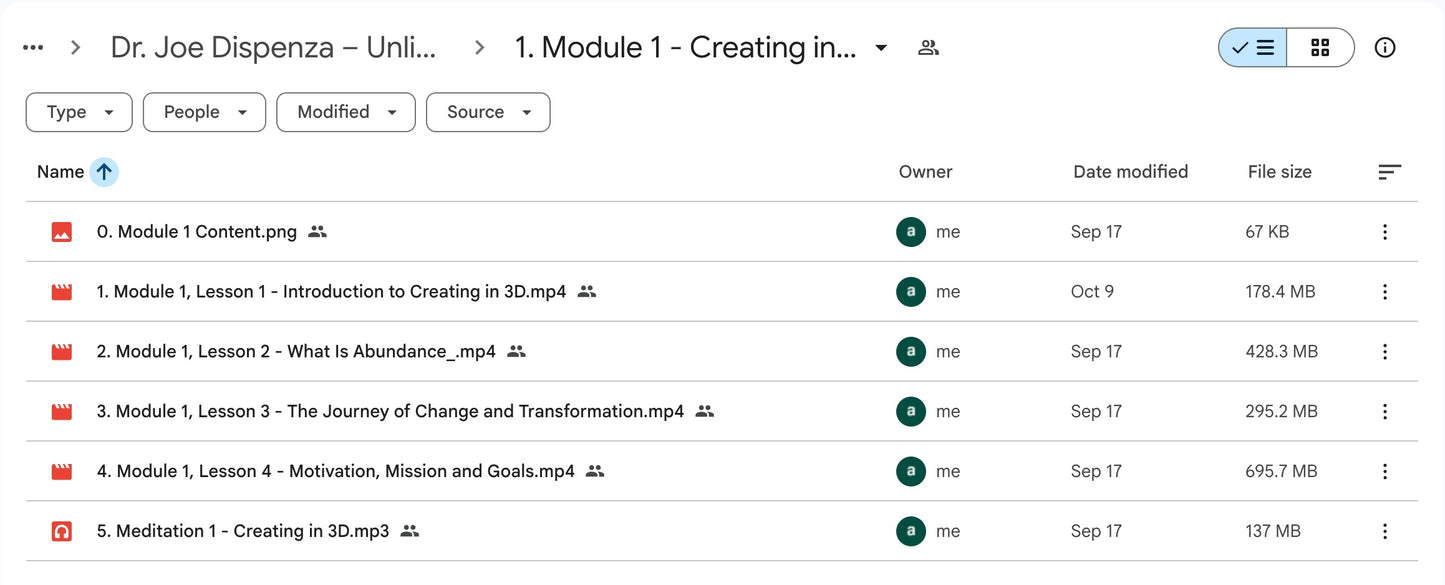Open more actions for Module 1 Content.png
The width and height of the screenshot is (1445, 585).
1384,232
